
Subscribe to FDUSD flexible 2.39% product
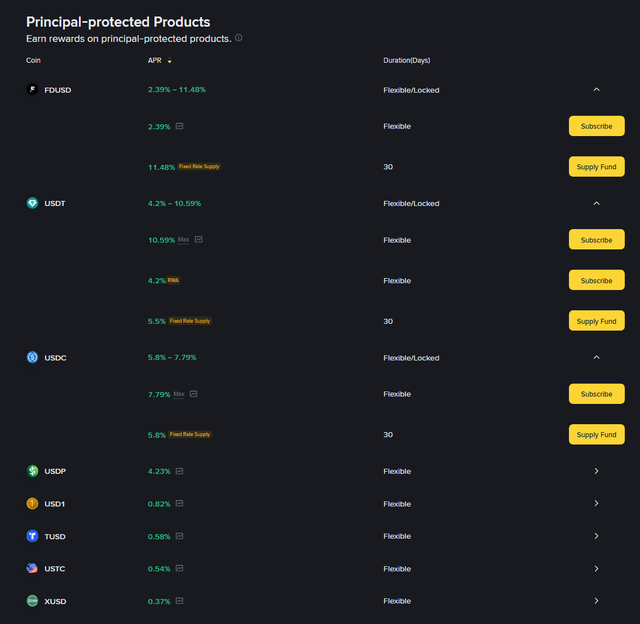coord(596,127)
